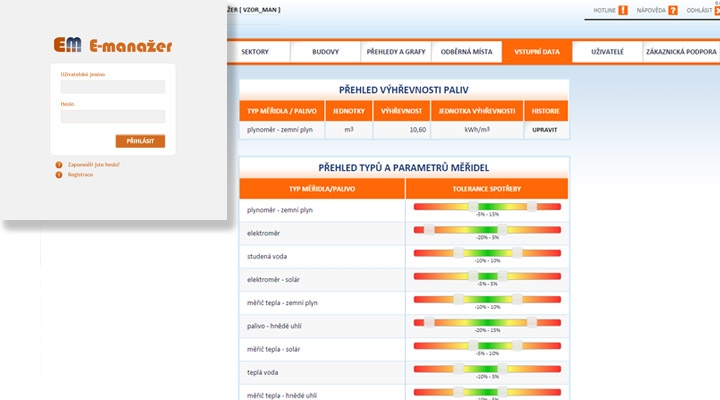Click into the Uživatelské jméno field
Screen dimensions: 720x400
click(x=113, y=87)
